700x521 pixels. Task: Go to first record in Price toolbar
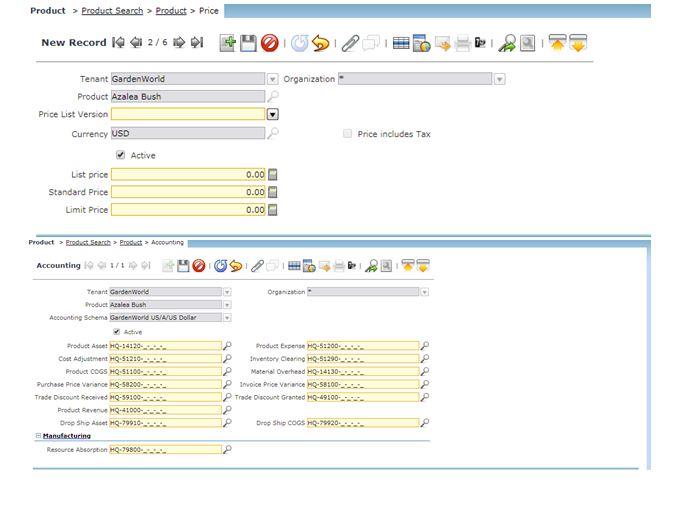118,42
